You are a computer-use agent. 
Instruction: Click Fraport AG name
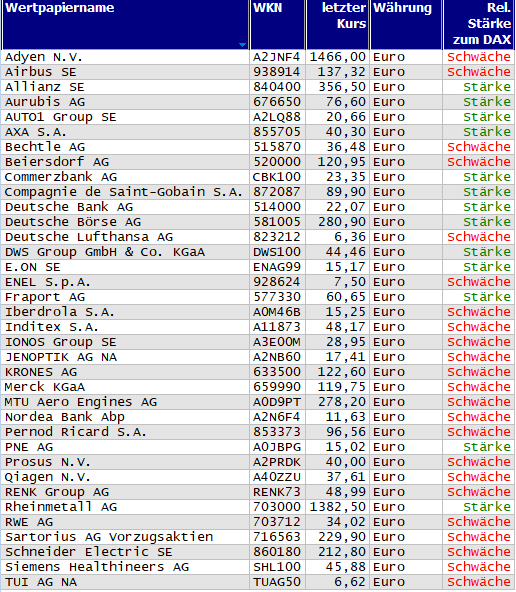(45, 297)
